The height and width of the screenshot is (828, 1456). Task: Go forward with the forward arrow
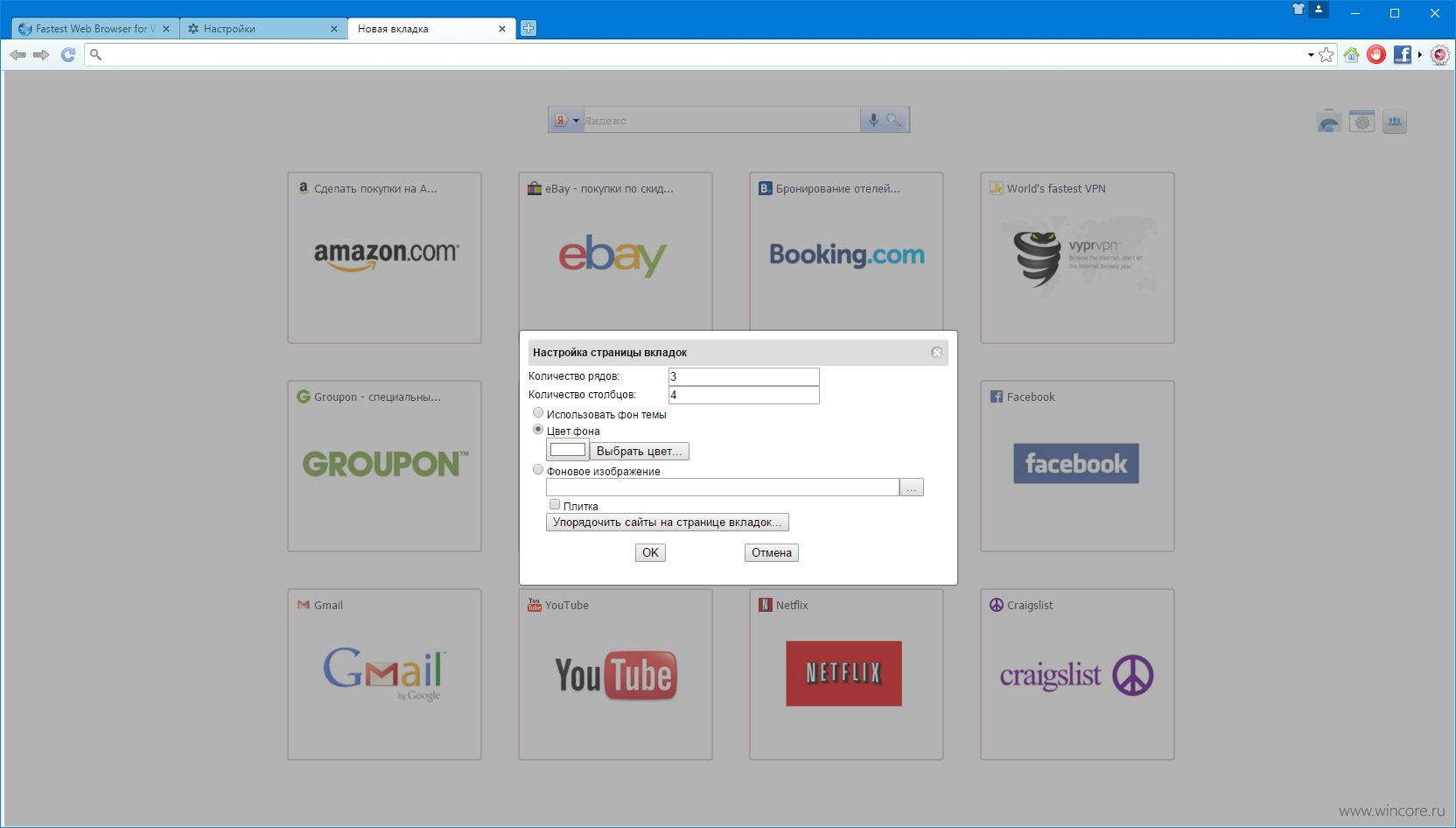(41, 54)
